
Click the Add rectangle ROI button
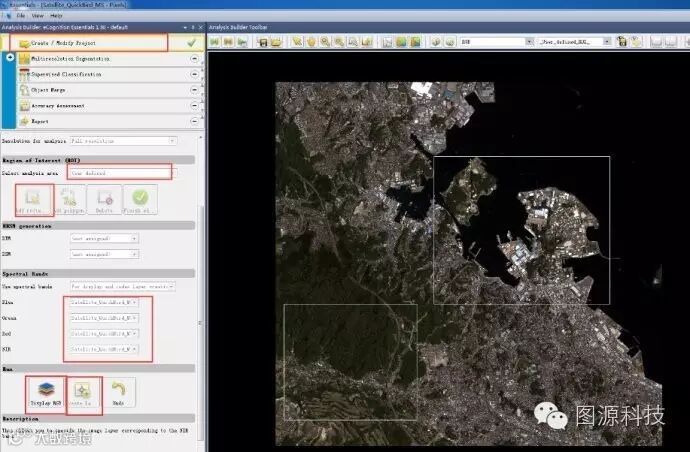[33, 200]
